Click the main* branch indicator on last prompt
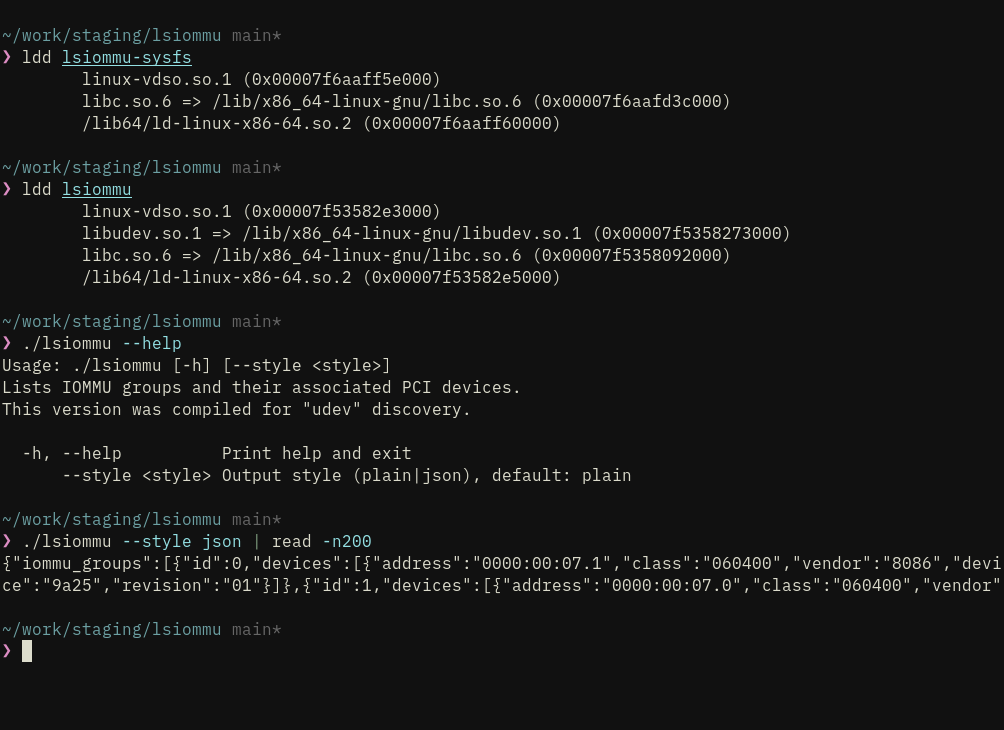The image size is (1004, 730). 257,629
